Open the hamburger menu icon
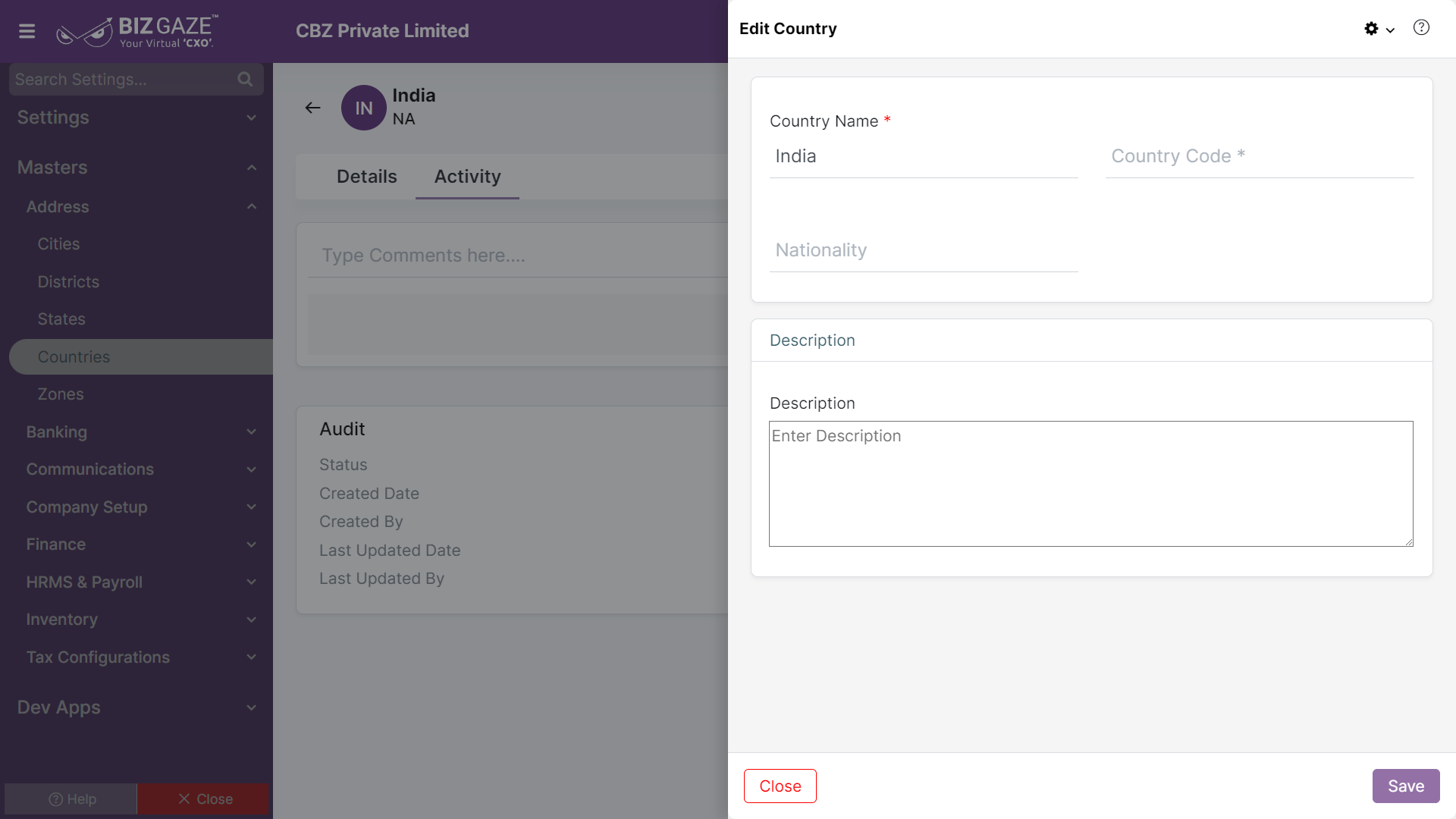Viewport: 1456px width, 819px height. click(x=27, y=31)
